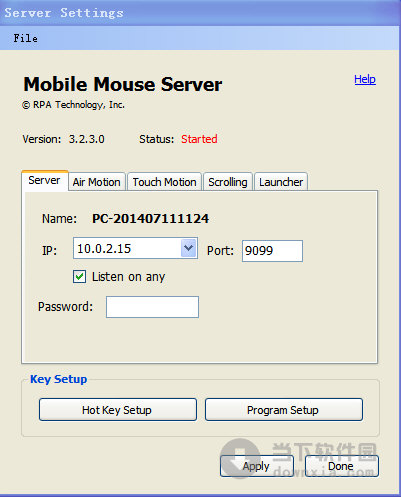
Task: Open the File menu
Action: pos(25,38)
